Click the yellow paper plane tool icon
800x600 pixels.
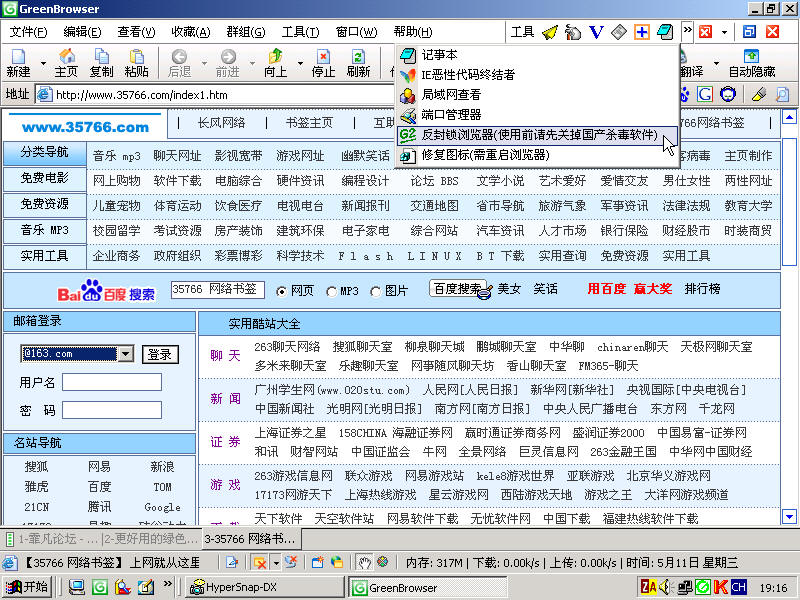(550, 32)
